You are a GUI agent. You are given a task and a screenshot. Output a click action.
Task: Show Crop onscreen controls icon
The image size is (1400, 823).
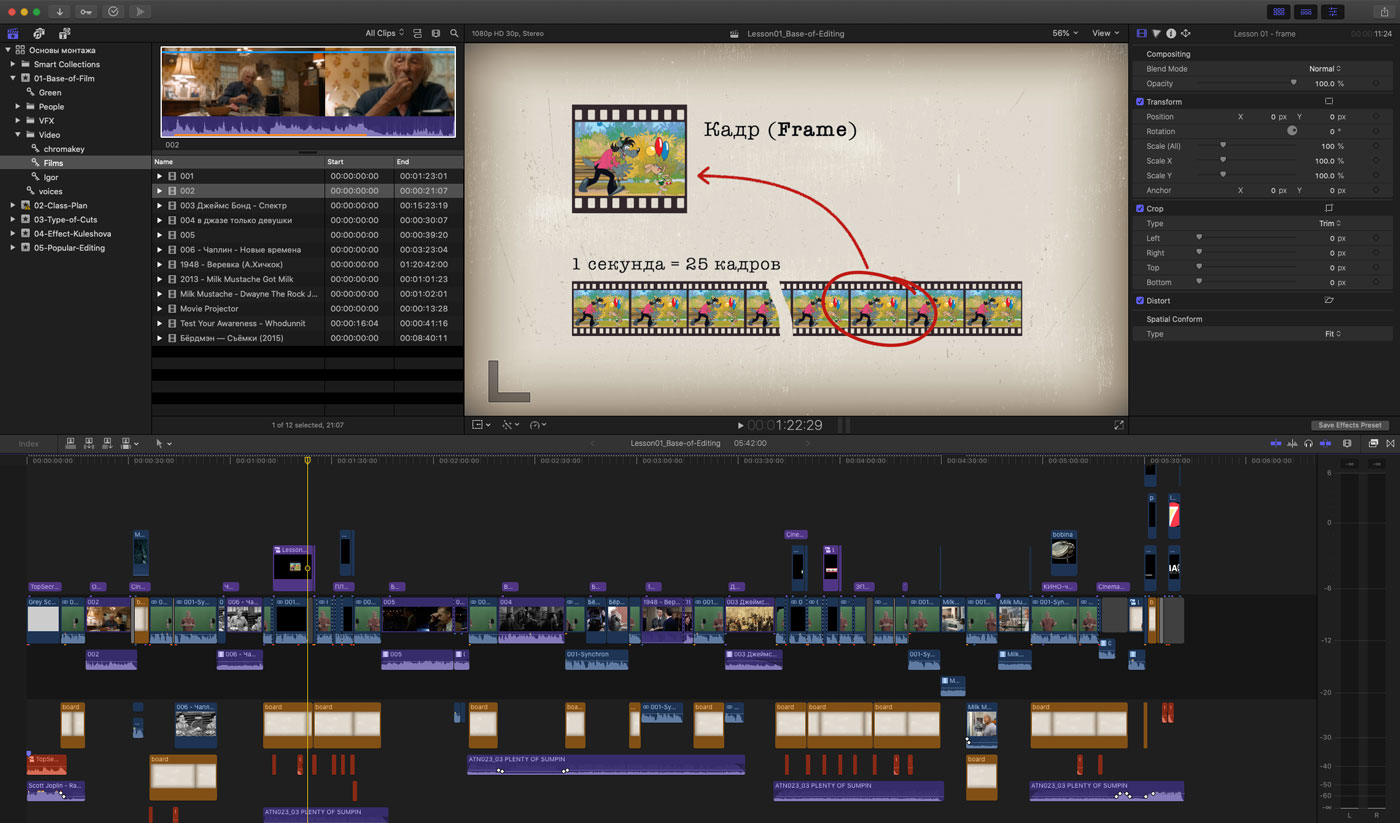coord(1329,208)
